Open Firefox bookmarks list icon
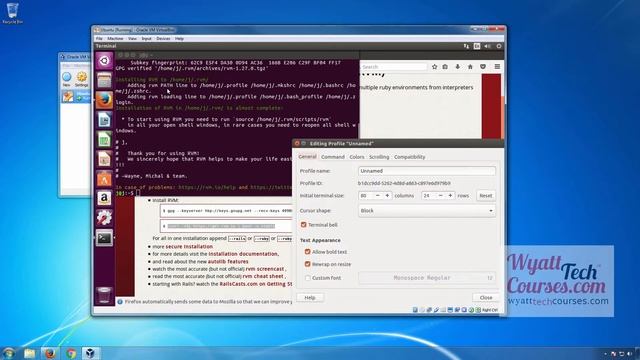Image resolution: width=640 pixels, height=360 pixels. pos(445,67)
